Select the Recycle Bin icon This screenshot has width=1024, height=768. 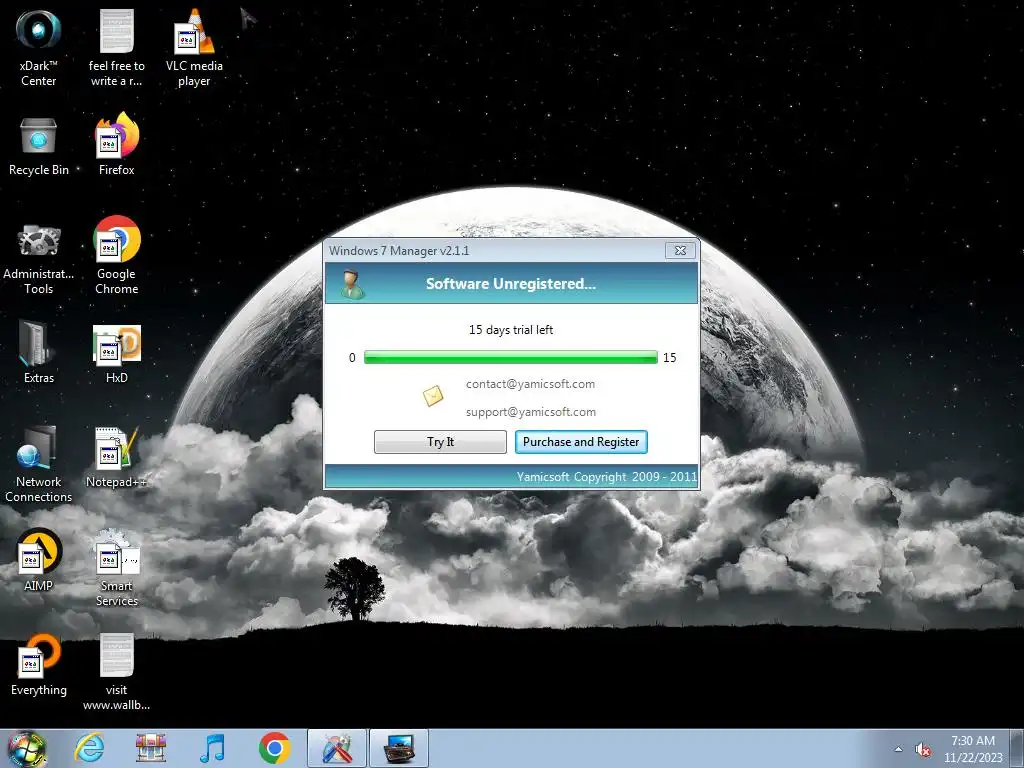(39, 146)
